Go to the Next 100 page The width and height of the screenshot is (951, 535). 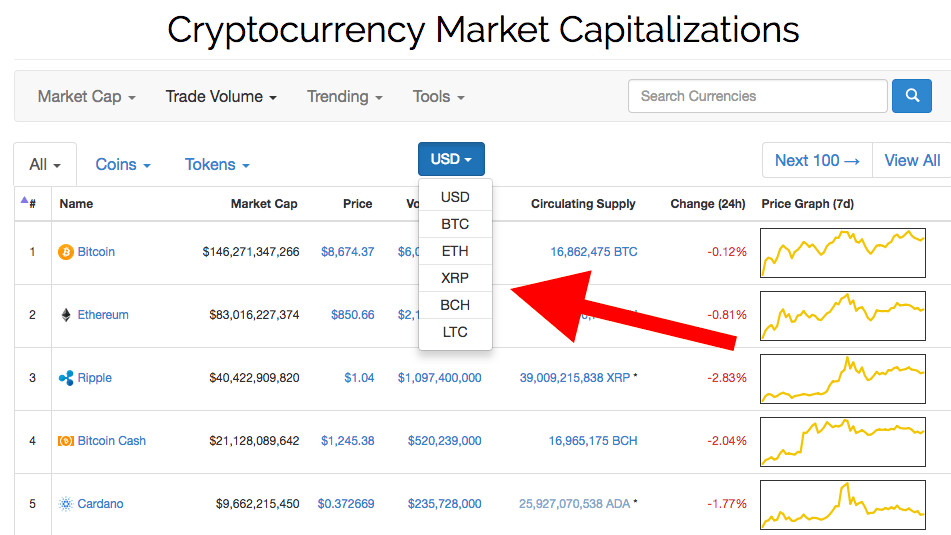816,160
